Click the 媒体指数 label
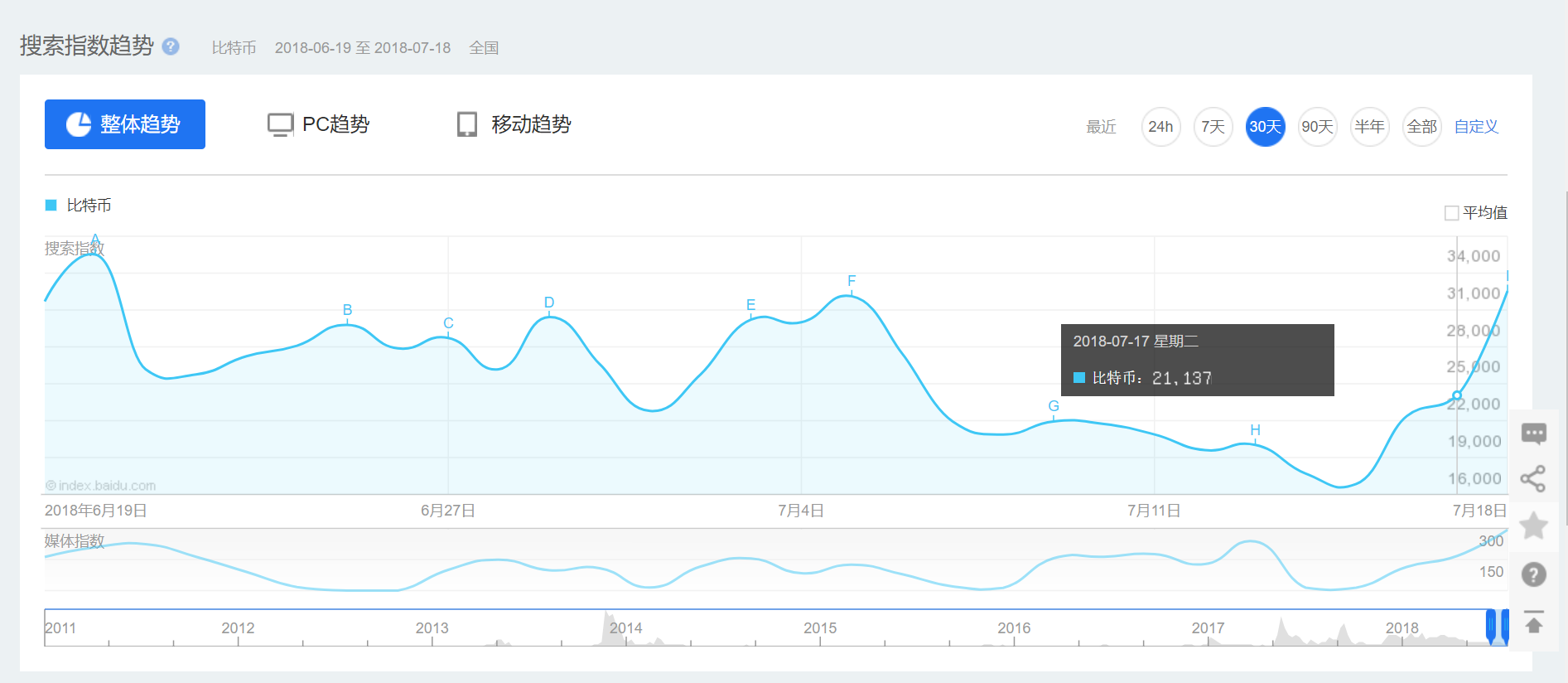Viewport: 1568px width, 683px height. pyautogui.click(x=75, y=541)
